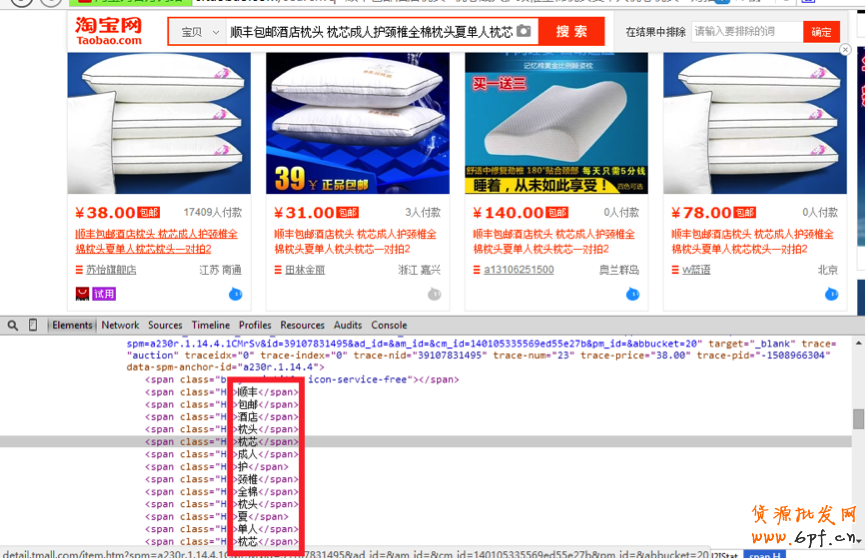
Task: Click the 包邮 badge next to ¥78.00
Action: (744, 213)
